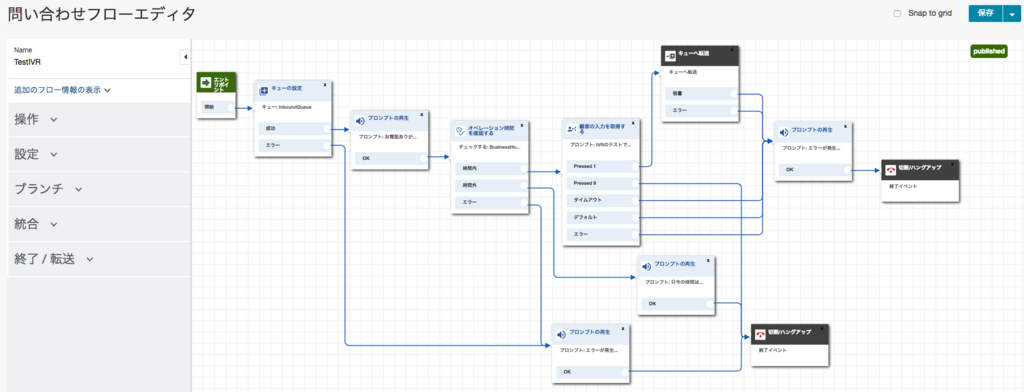1024x392 pixels.
Task: Click エラー row in the キューの設定 block
Action: [x=294, y=146]
